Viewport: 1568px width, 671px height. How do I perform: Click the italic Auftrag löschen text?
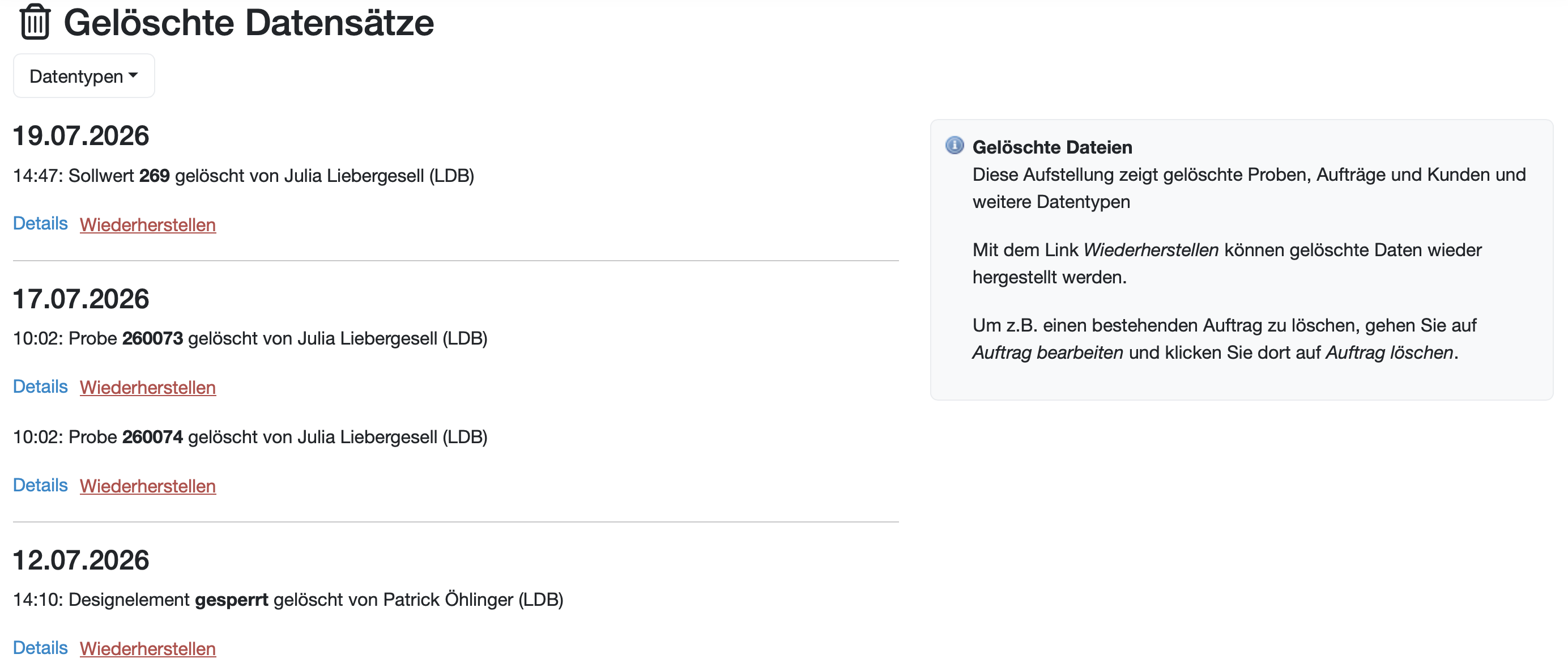pyautogui.click(x=1390, y=353)
